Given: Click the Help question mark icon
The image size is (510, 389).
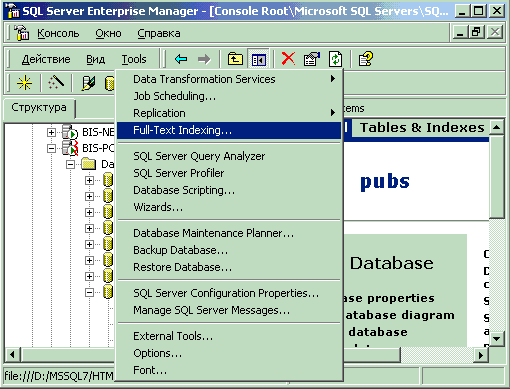Looking at the screenshot, I should (366, 59).
